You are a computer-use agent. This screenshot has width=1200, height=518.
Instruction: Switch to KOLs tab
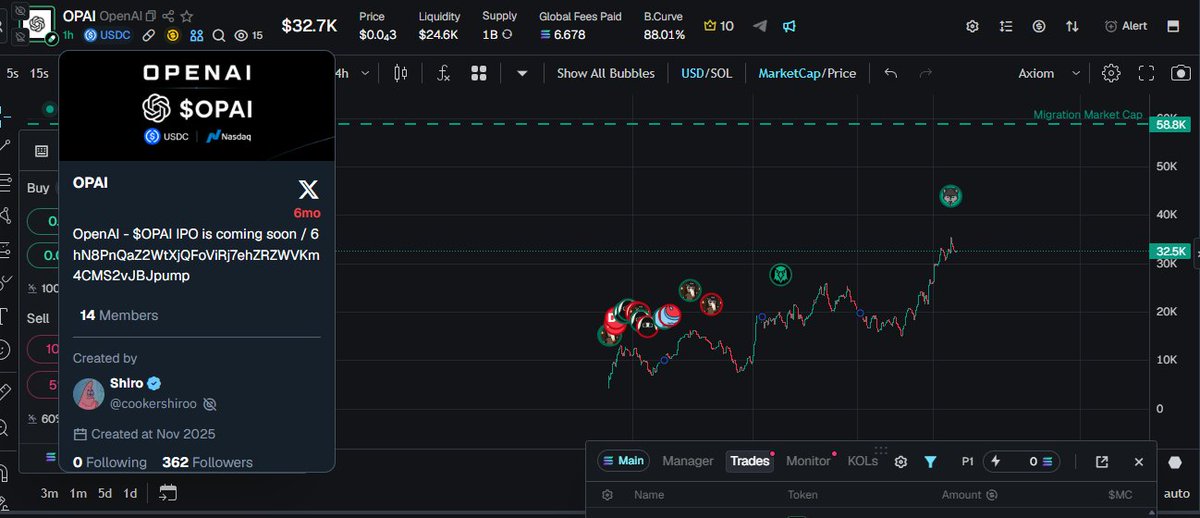862,461
